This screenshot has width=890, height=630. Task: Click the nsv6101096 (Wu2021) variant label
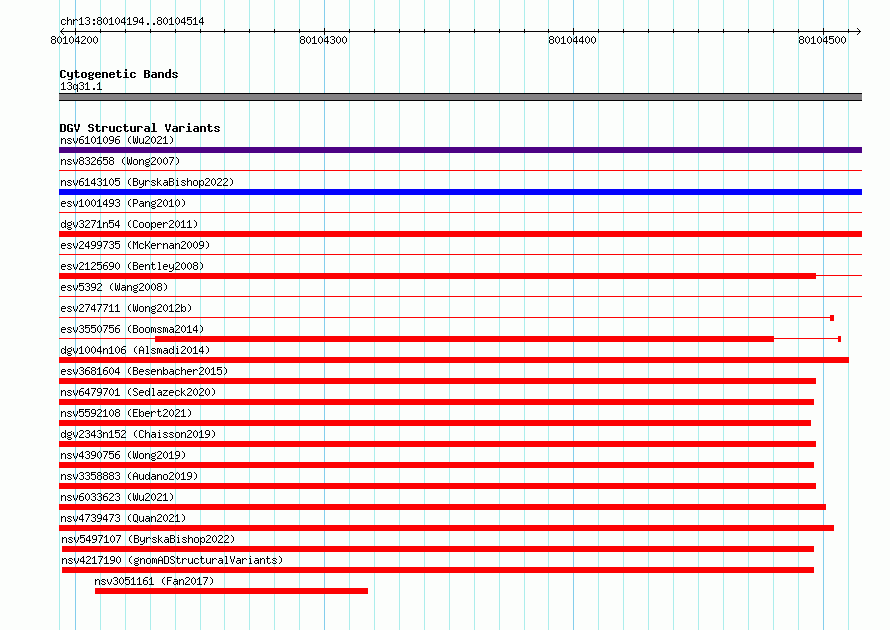(x=117, y=140)
